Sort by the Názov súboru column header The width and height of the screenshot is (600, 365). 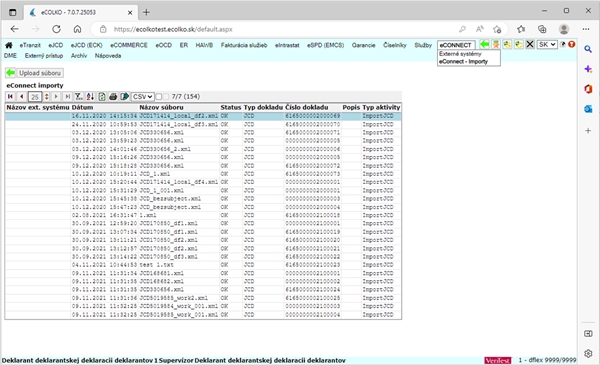(161, 108)
